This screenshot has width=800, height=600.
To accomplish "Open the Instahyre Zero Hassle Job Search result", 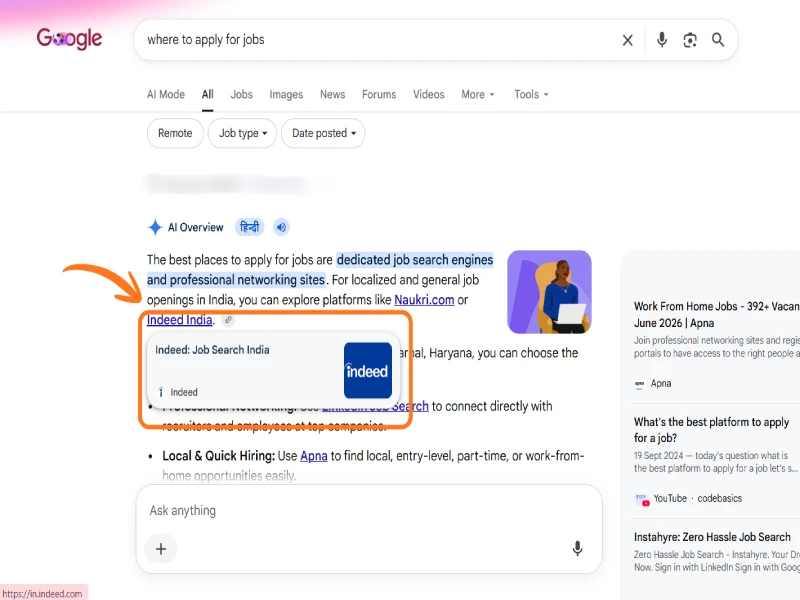I will [712, 537].
